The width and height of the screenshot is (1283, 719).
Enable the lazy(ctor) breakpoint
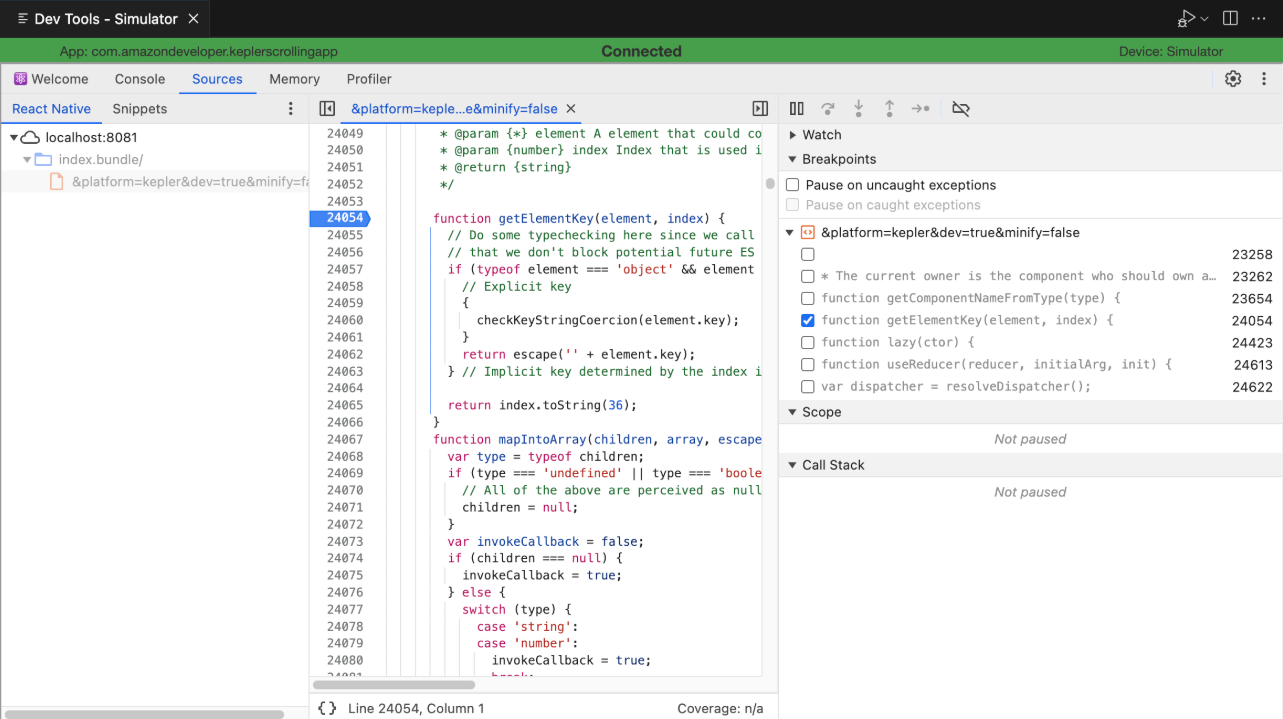click(808, 342)
